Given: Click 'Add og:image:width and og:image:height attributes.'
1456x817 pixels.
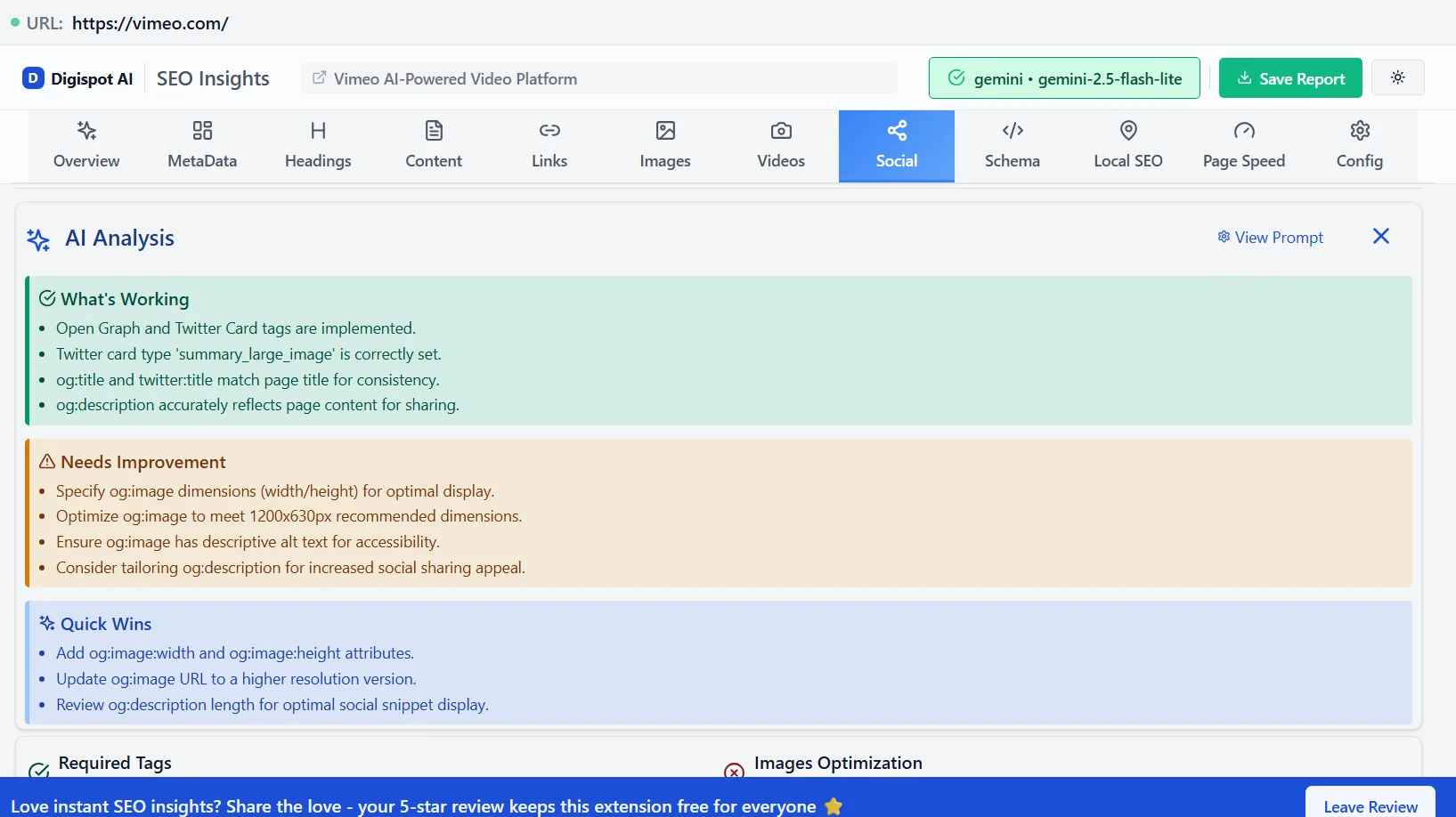Looking at the screenshot, I should coord(235,653).
